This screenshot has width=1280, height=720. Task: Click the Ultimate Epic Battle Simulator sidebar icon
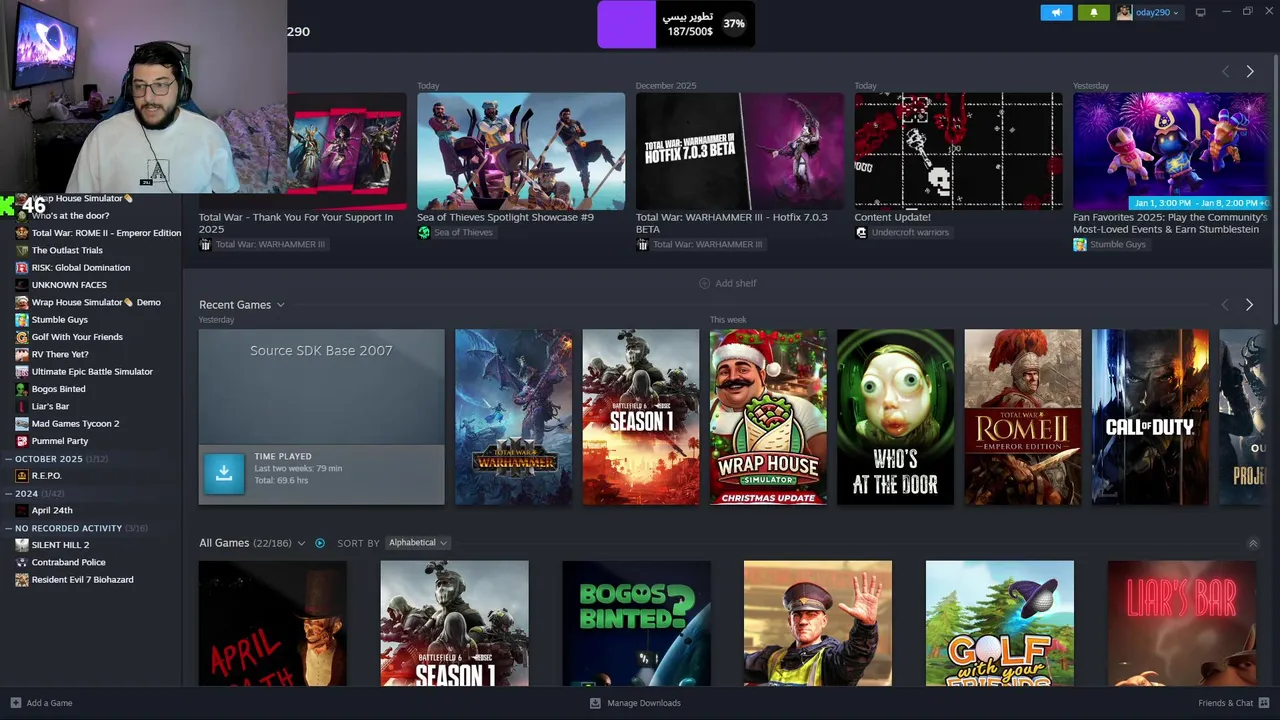point(22,372)
